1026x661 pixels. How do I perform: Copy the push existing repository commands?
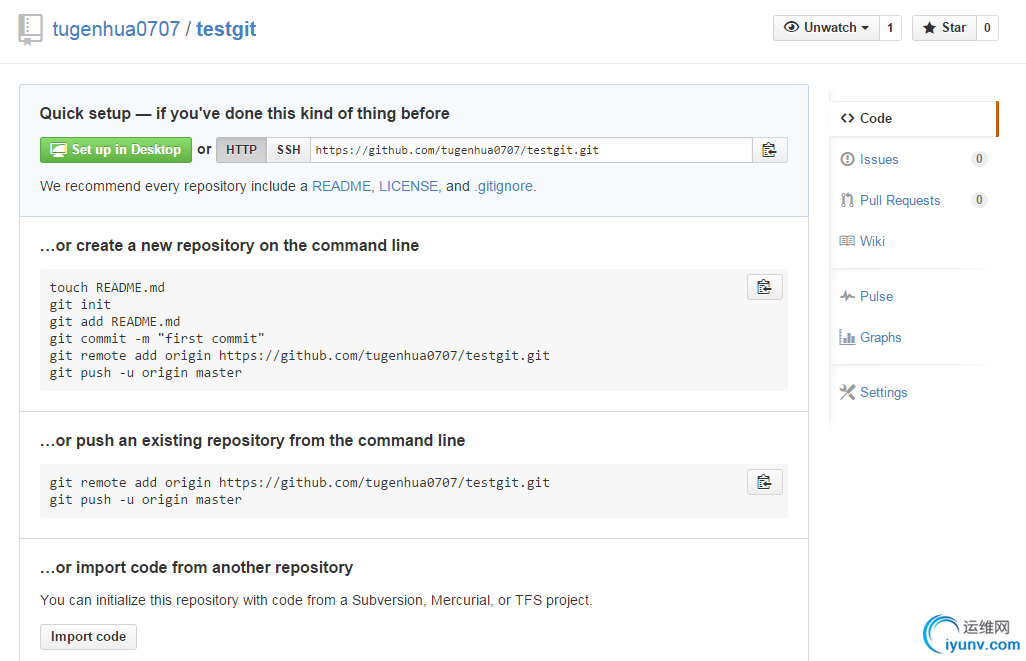(x=764, y=482)
